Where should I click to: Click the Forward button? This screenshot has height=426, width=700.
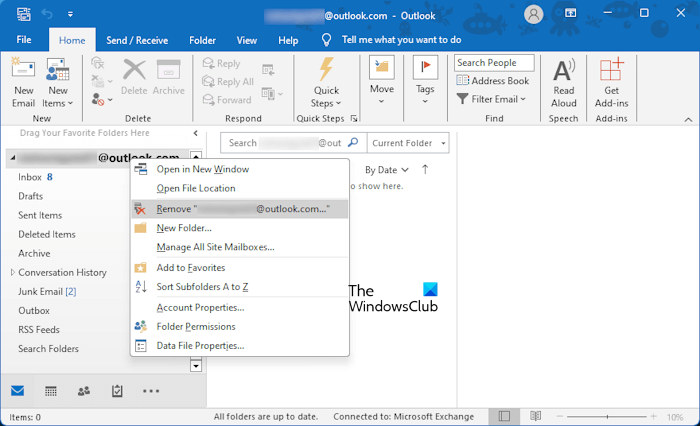click(x=227, y=100)
